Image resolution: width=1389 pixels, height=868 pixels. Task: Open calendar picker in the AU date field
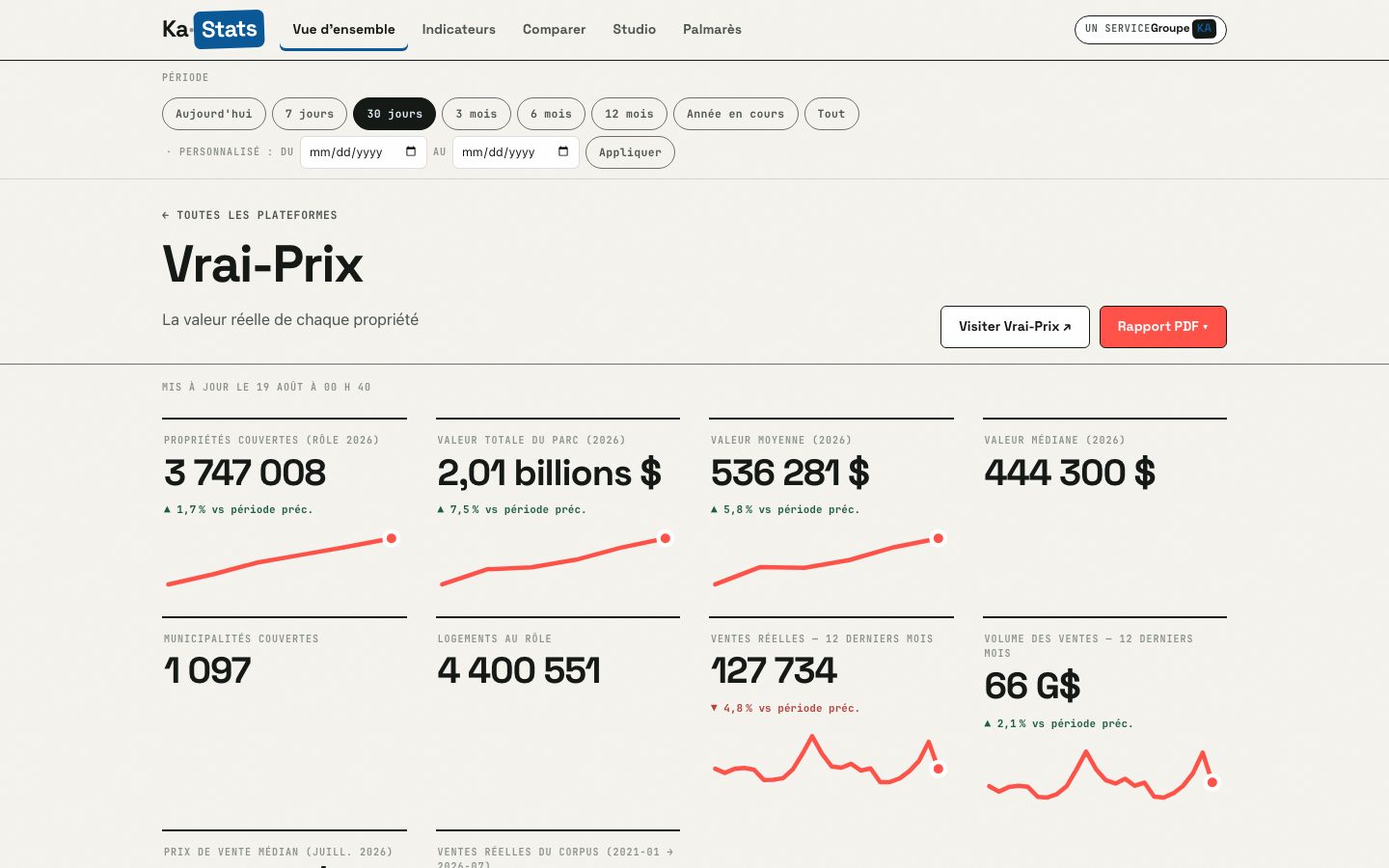click(563, 151)
